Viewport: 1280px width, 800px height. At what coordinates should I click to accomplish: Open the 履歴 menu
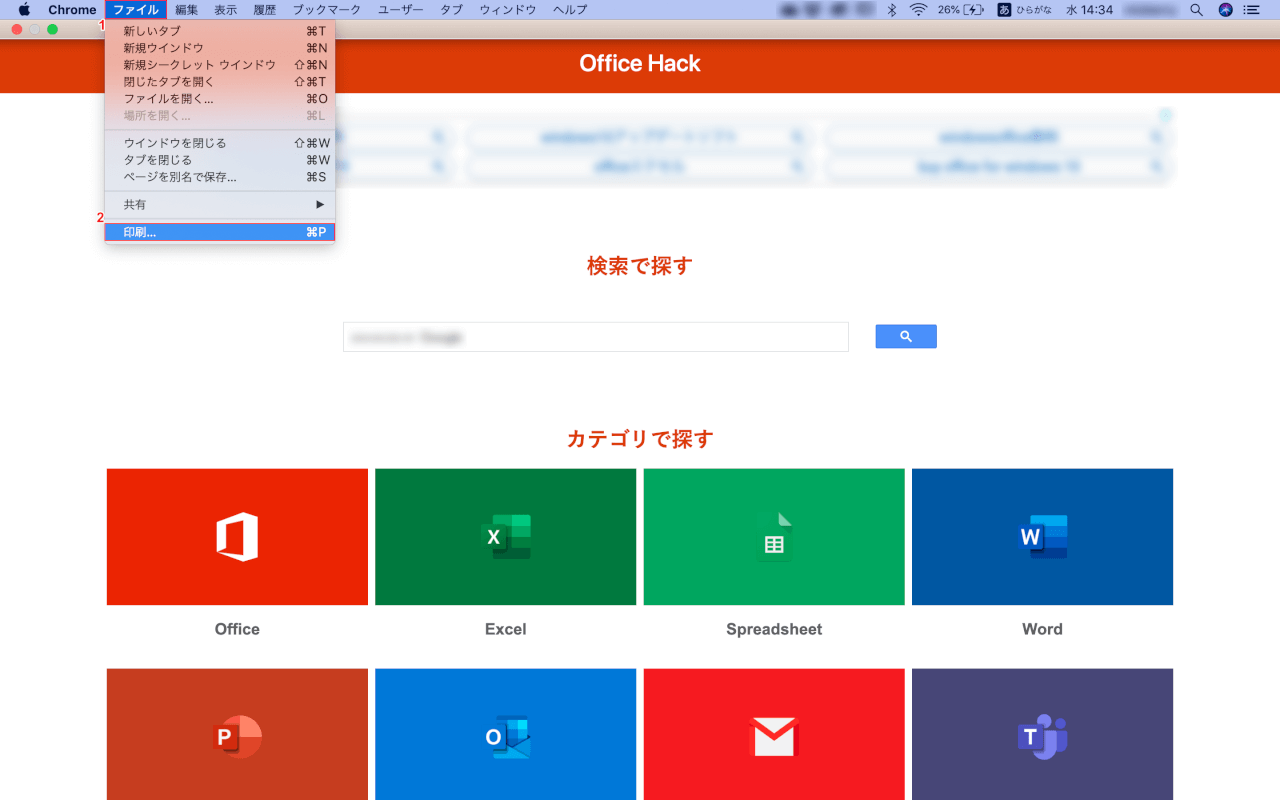(265, 10)
